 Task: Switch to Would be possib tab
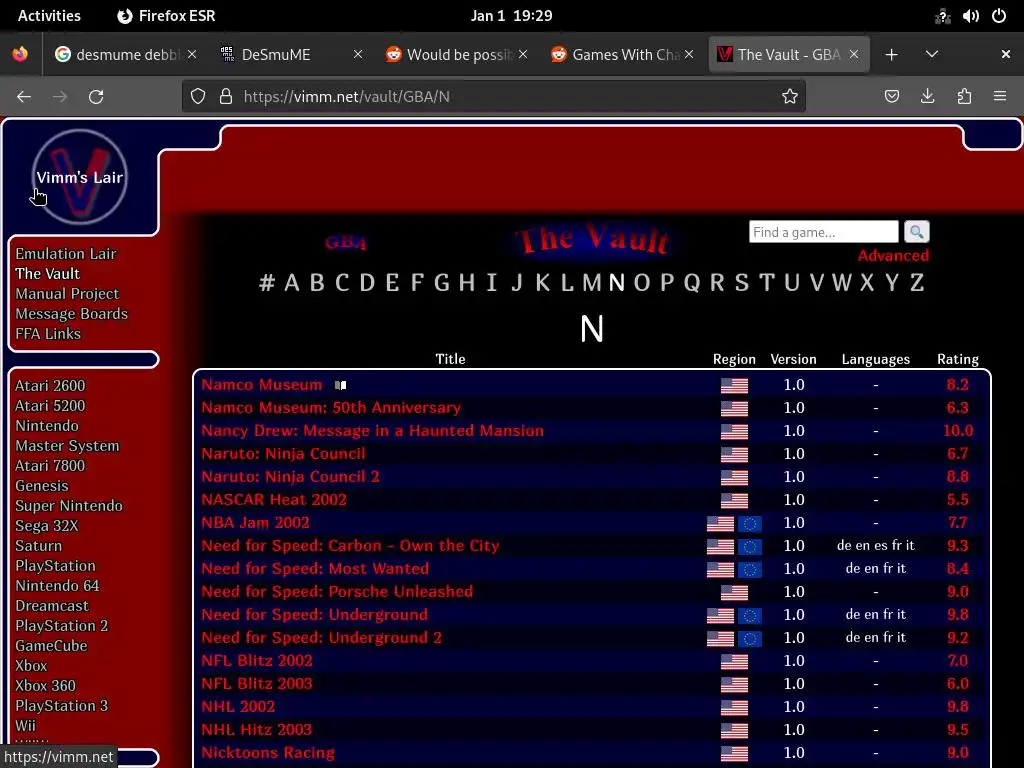456,54
